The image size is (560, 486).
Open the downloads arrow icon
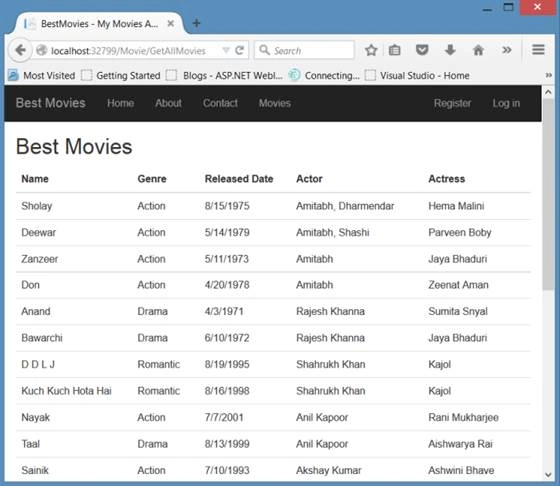point(450,50)
